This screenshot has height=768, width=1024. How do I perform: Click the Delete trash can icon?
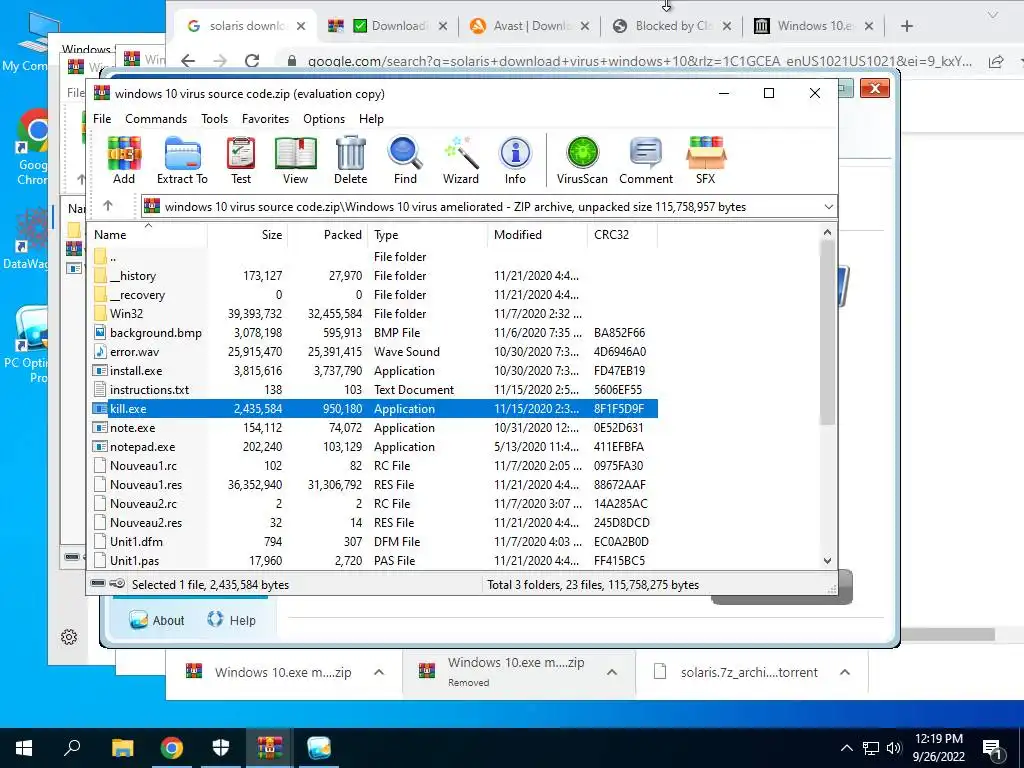pyautogui.click(x=351, y=161)
